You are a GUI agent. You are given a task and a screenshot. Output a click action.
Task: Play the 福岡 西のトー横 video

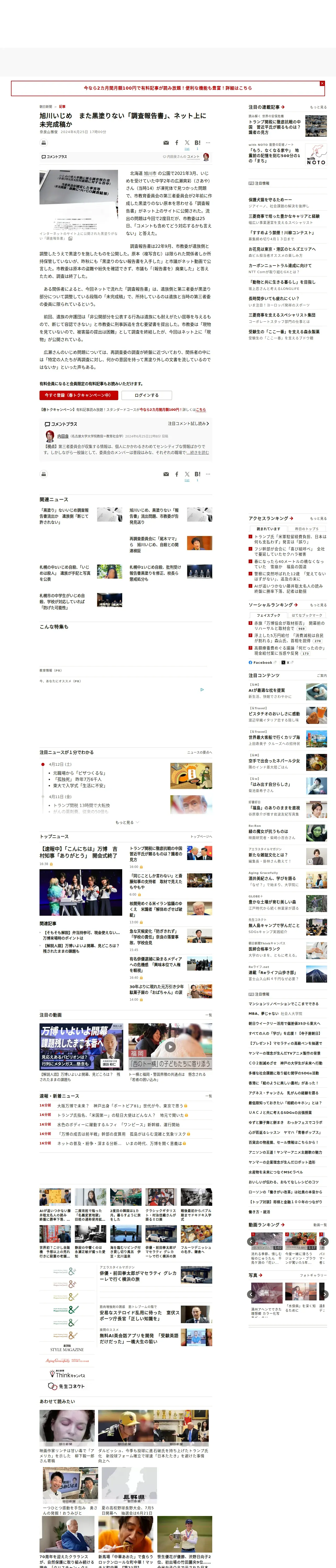click(170, 1047)
